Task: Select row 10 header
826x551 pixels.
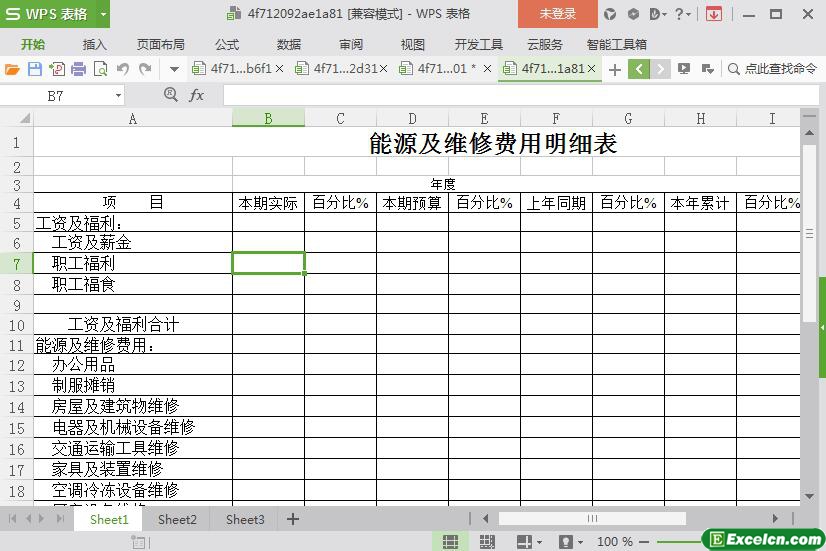Action: pyautogui.click(x=16, y=325)
